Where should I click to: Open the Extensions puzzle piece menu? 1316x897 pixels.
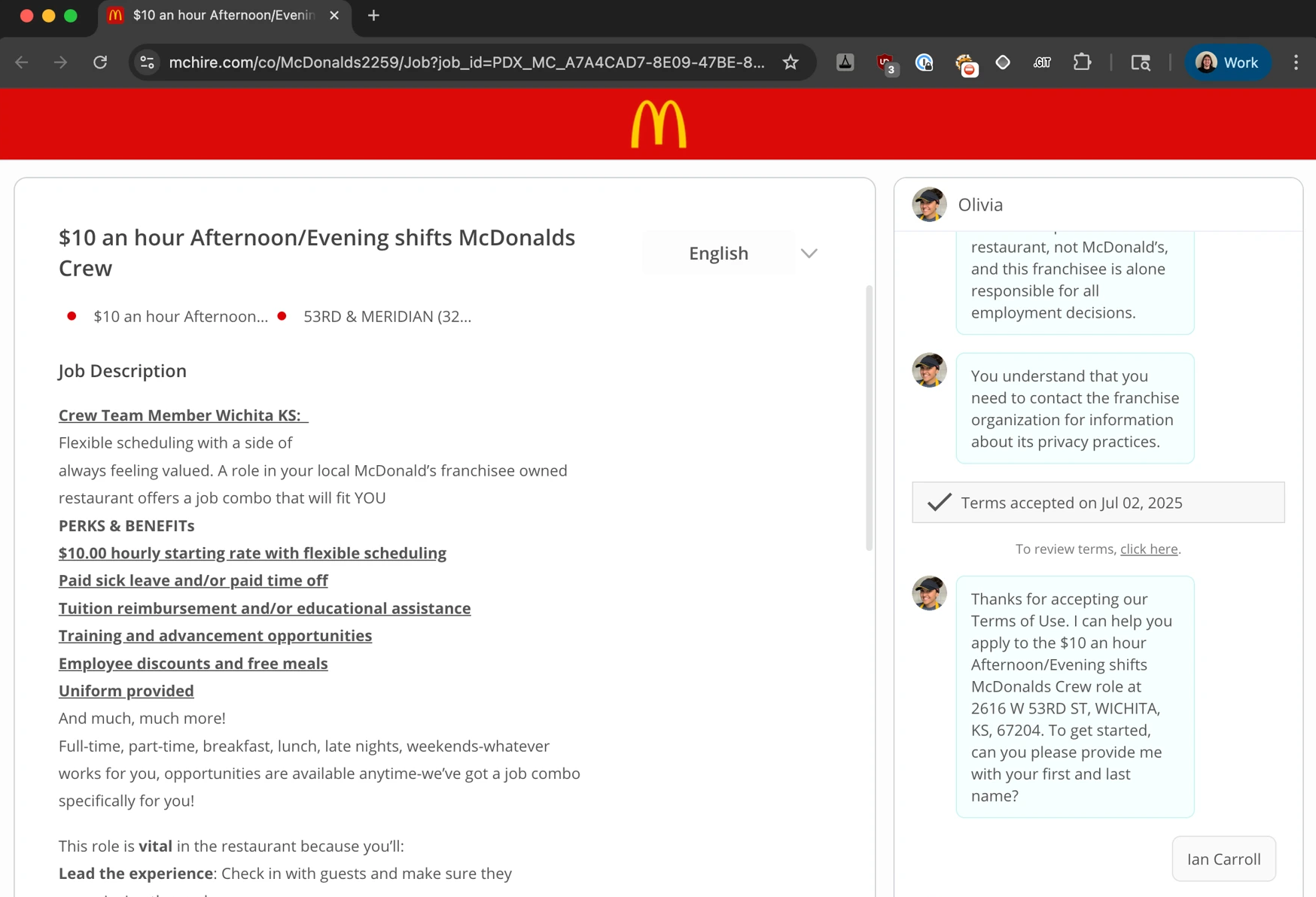pos(1082,62)
